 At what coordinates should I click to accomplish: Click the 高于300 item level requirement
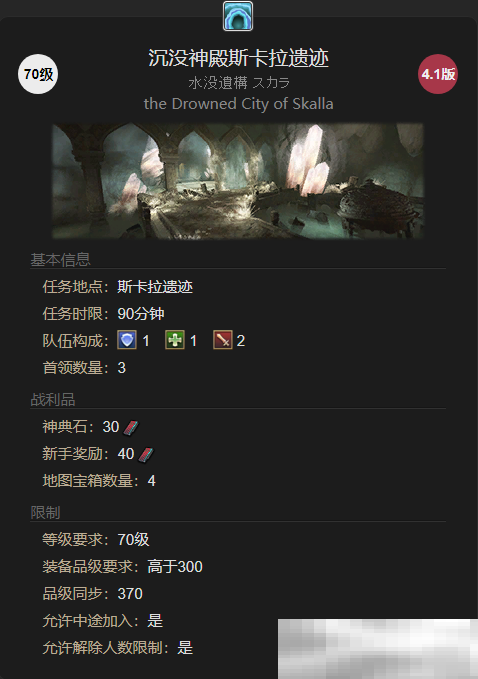point(175,566)
